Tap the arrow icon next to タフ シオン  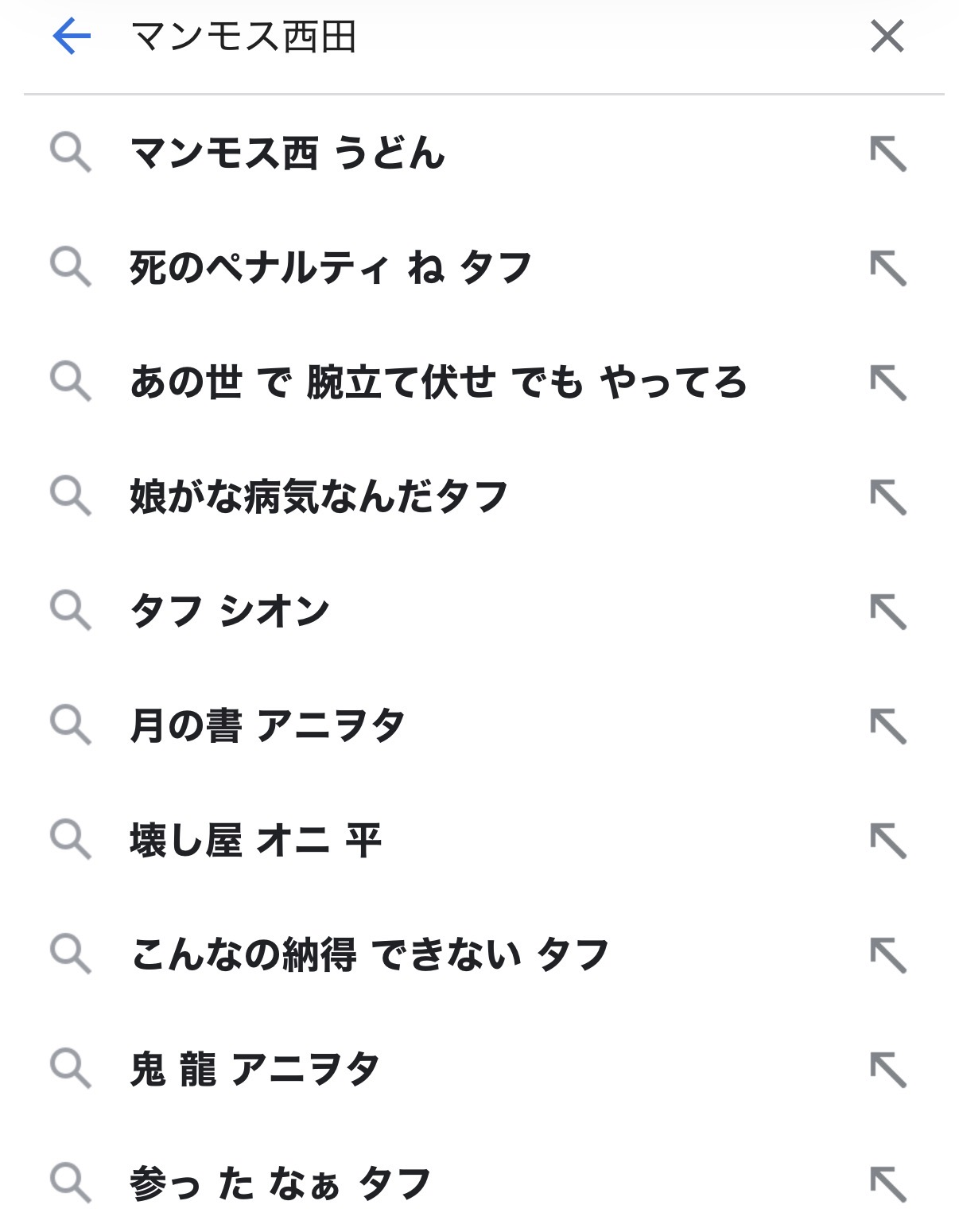(x=887, y=612)
